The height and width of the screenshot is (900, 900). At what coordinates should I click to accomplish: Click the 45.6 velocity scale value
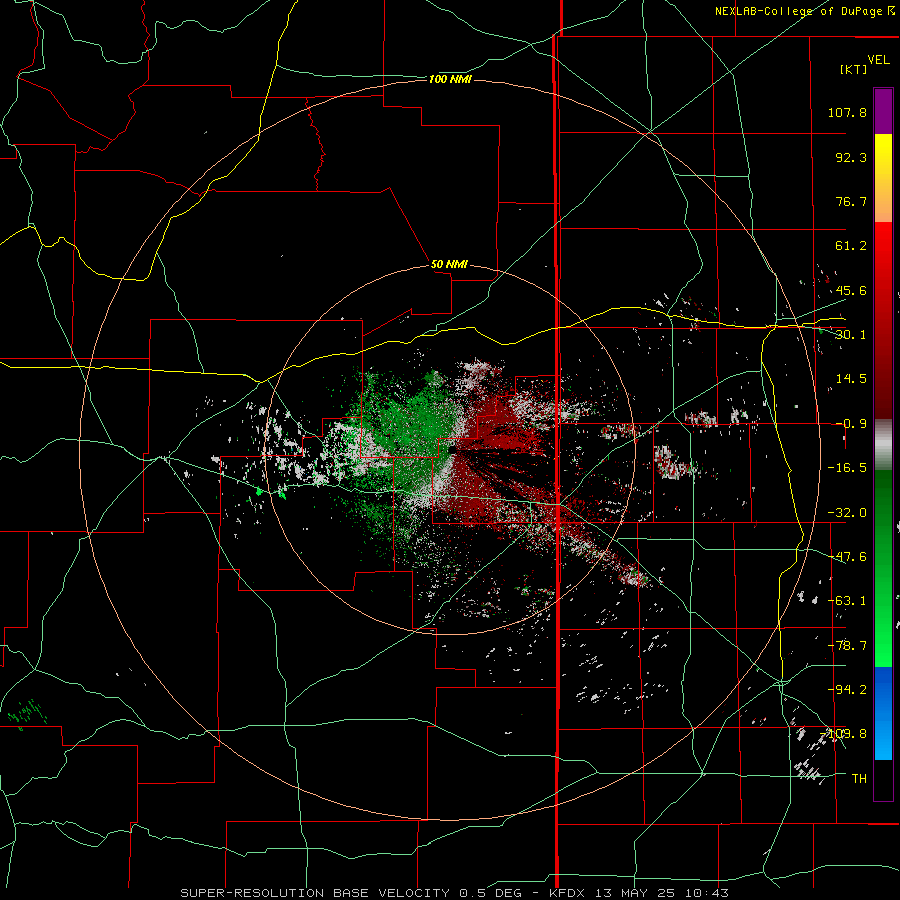[x=851, y=290]
